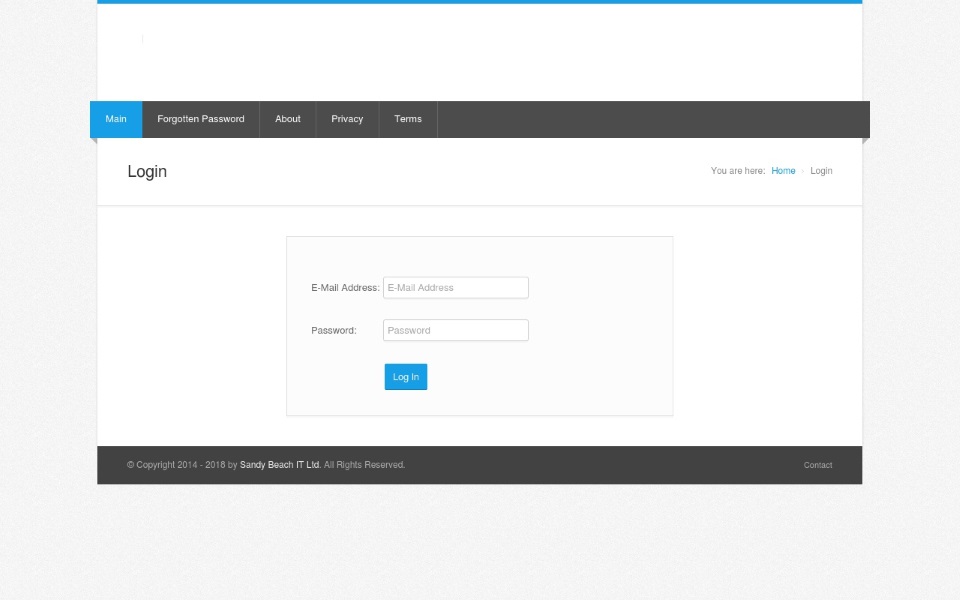Screen dimensions: 960x600
Task: Click inside the Password input field
Action: [x=455, y=330]
